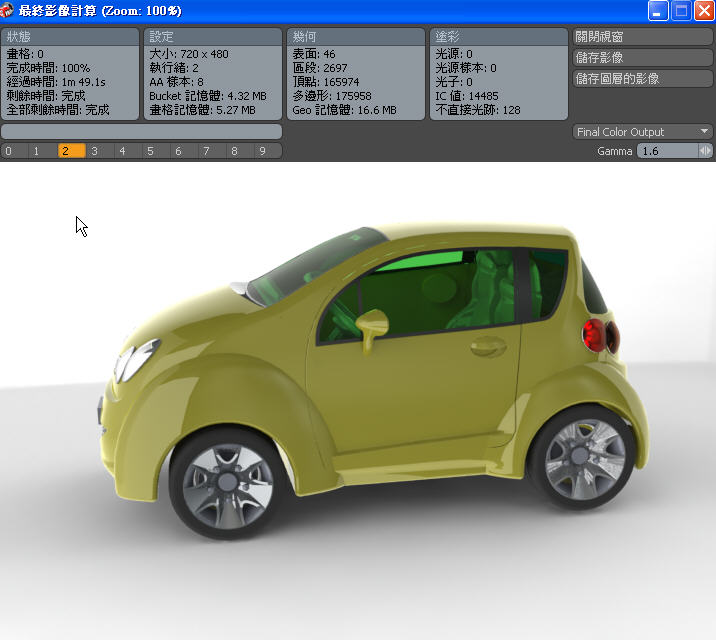The width and height of the screenshot is (716, 640).
Task: Click the render progress bar
Action: [142, 131]
